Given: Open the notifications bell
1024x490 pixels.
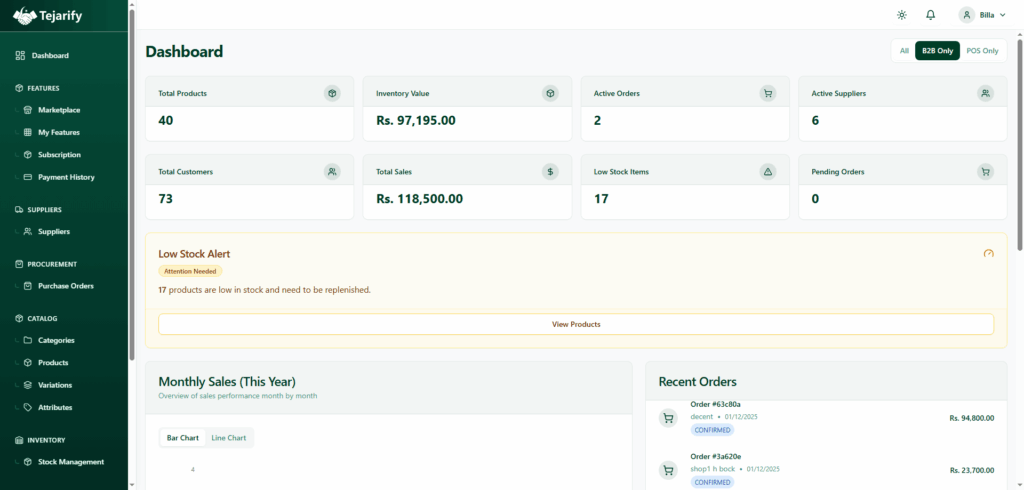Looking at the screenshot, I should 931,15.
